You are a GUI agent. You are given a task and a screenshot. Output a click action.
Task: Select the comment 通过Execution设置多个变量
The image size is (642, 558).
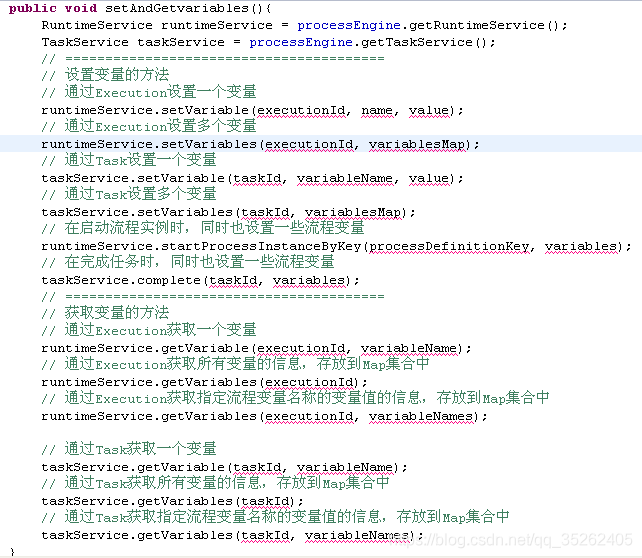(160, 126)
